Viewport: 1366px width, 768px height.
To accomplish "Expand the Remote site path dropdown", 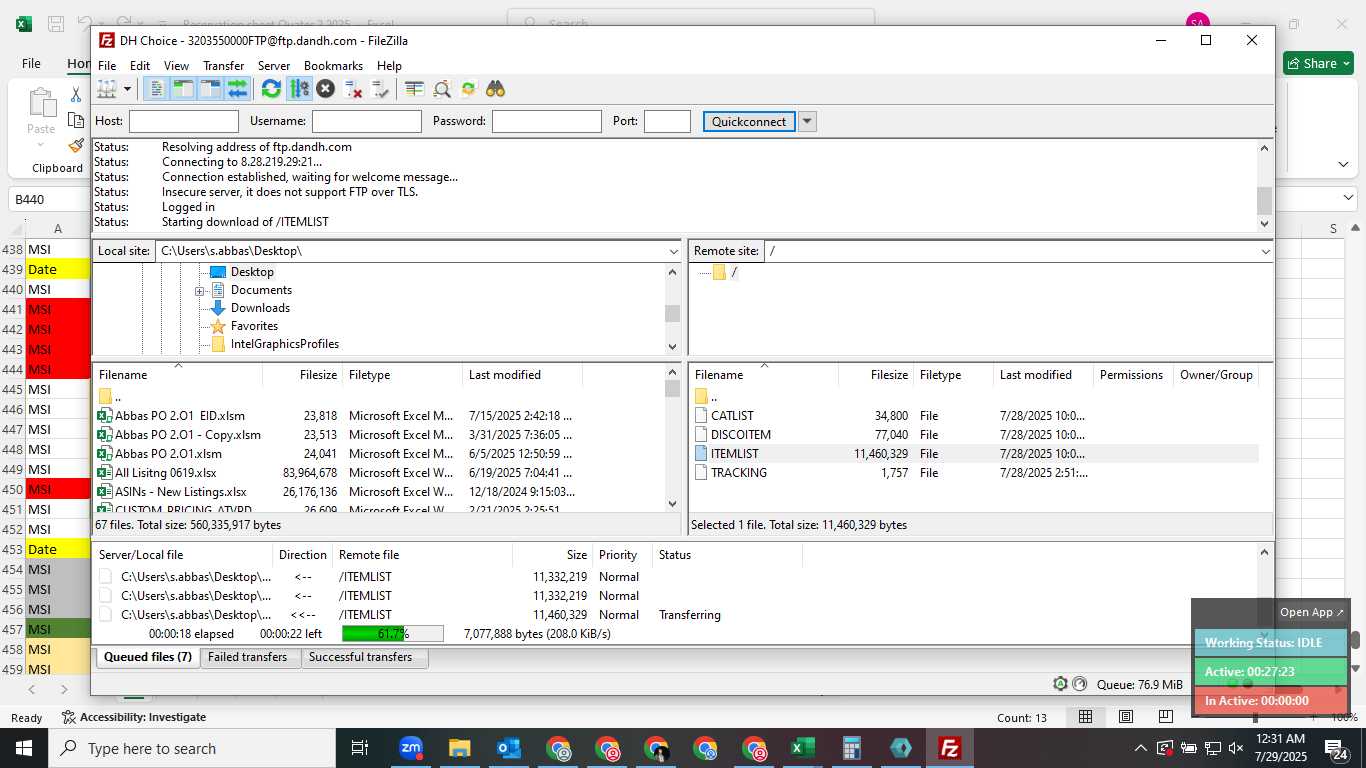I will [x=1265, y=251].
